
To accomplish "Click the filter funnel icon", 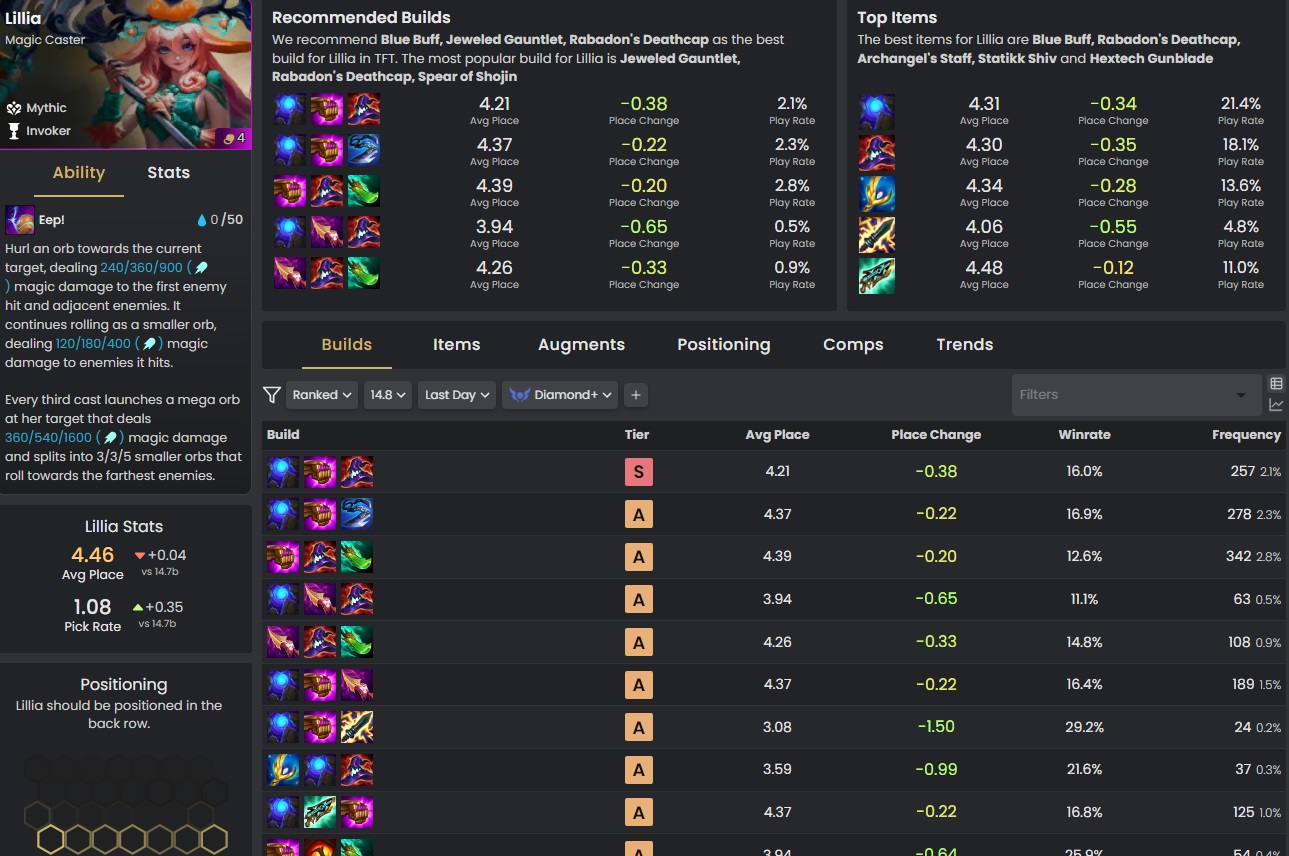I will point(271,395).
